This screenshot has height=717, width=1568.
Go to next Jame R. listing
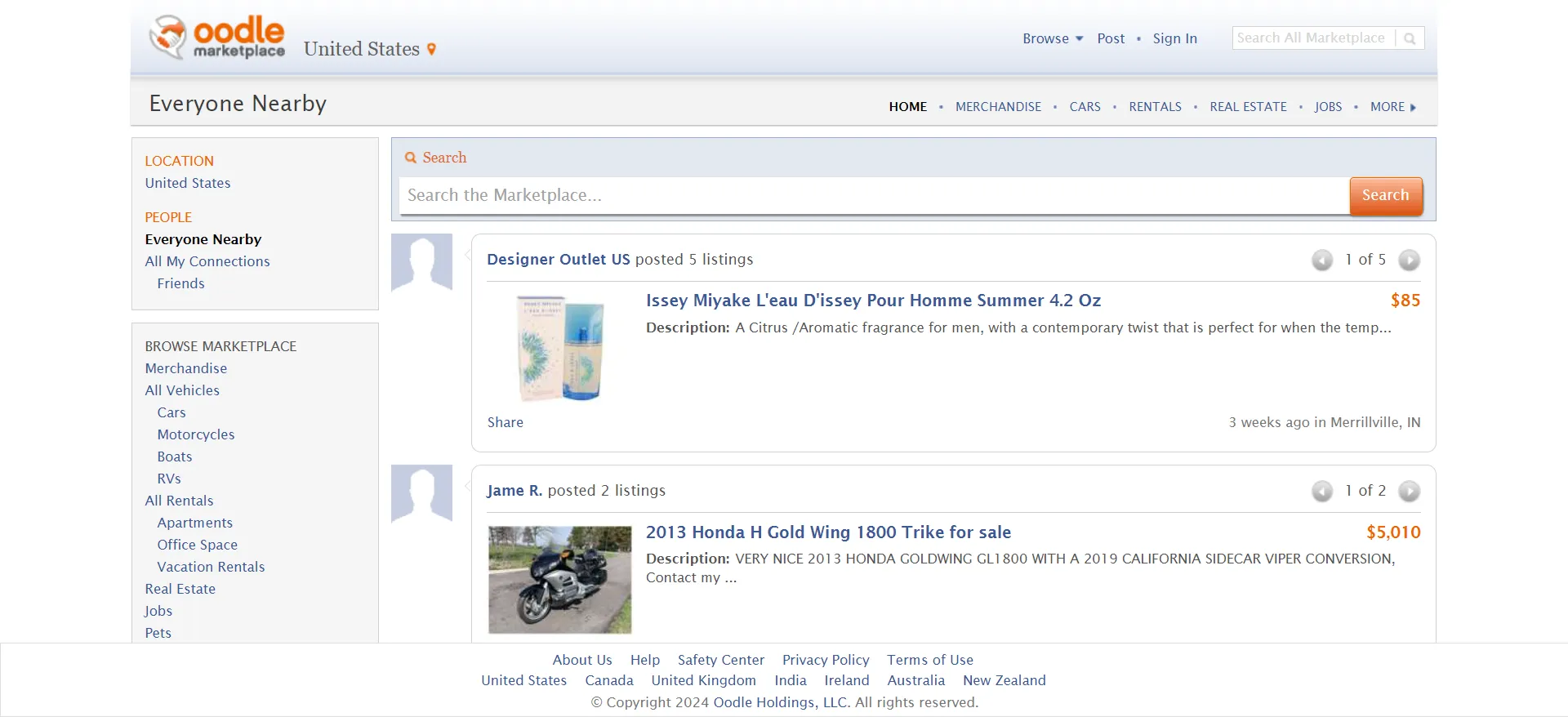click(x=1409, y=491)
